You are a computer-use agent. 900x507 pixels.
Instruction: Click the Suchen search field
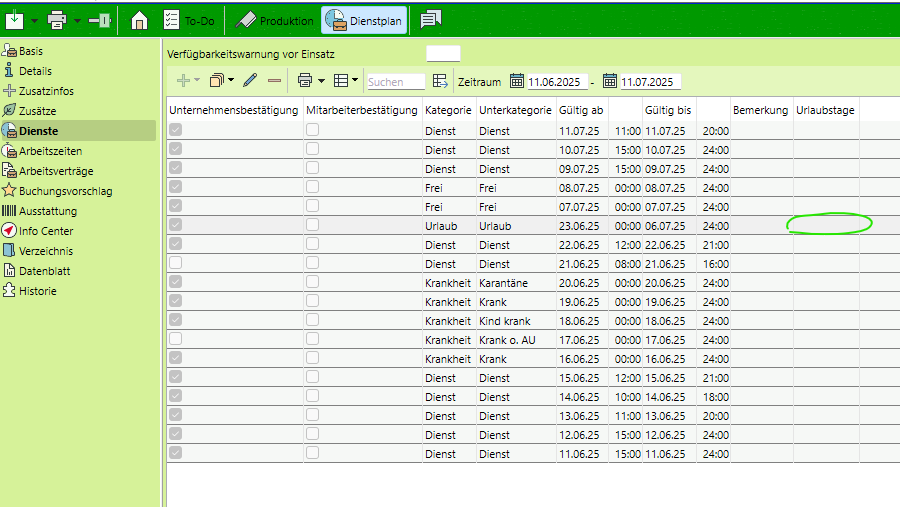tap(395, 82)
